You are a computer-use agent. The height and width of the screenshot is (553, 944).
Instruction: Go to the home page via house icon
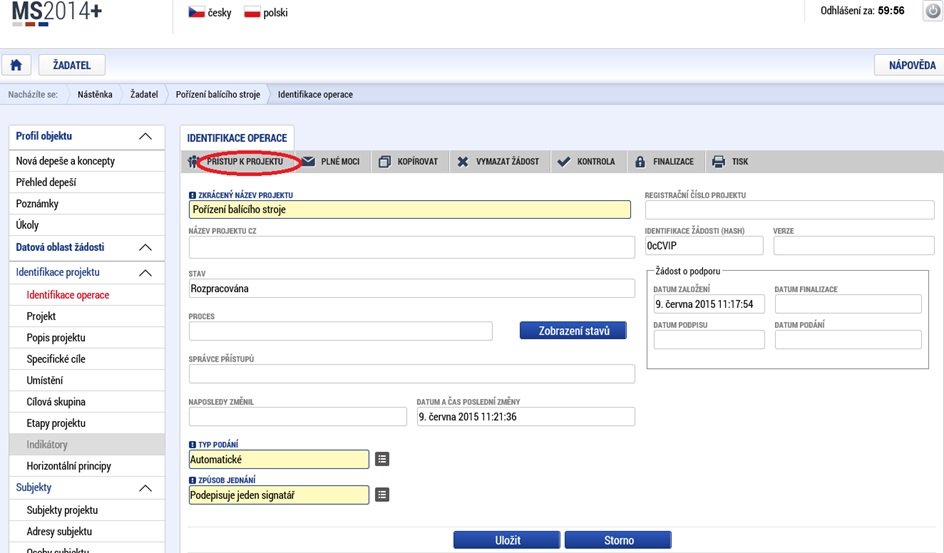point(16,65)
